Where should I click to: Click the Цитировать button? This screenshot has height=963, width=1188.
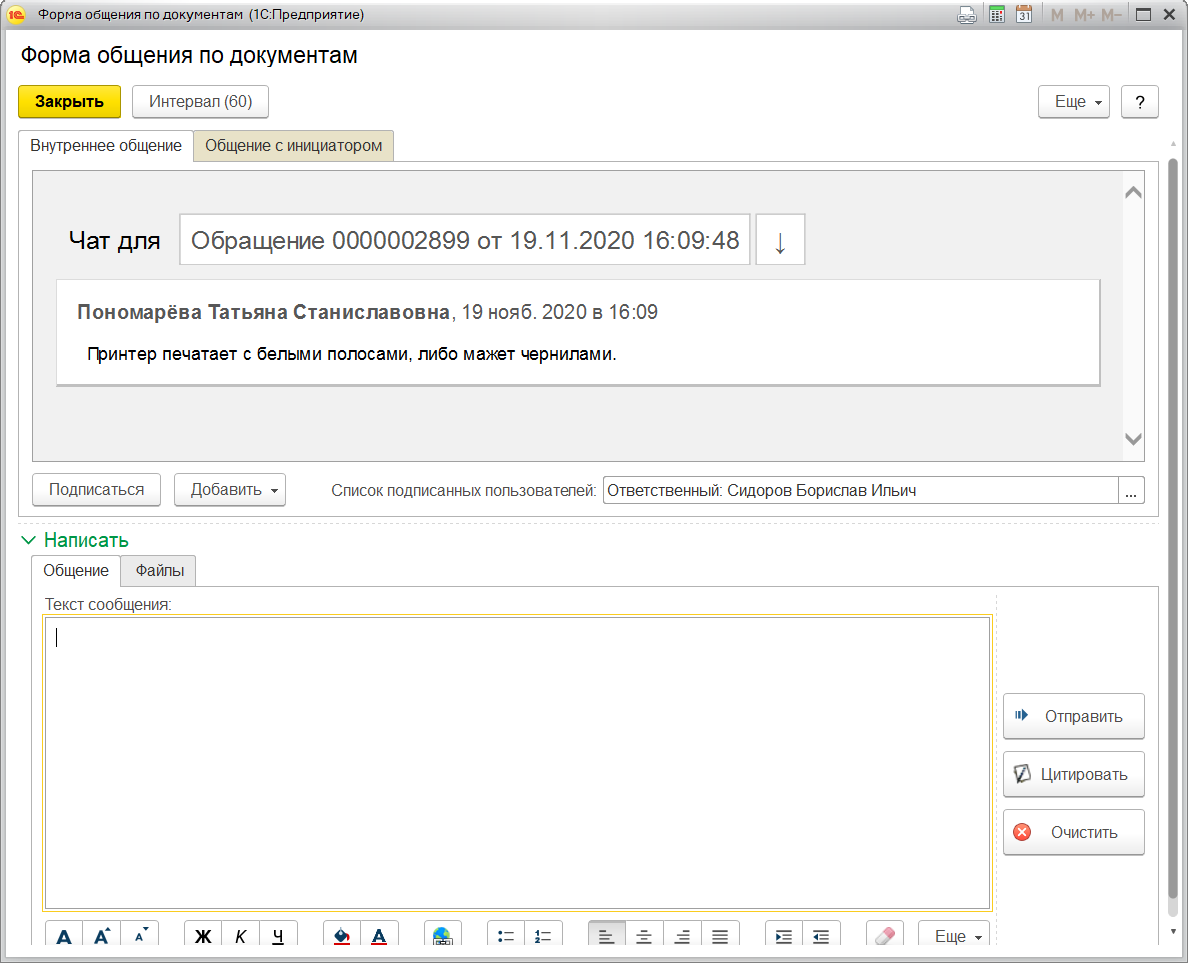click(x=1074, y=774)
